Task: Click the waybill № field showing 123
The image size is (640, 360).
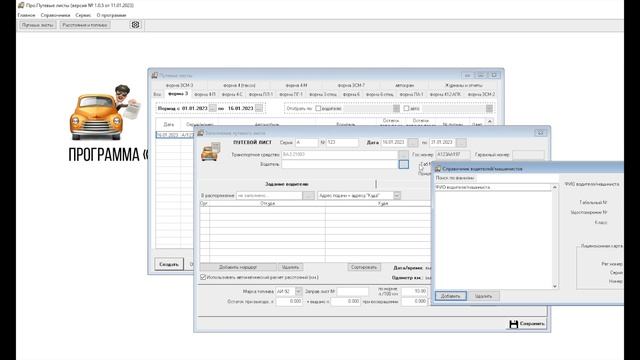Action: click(342, 142)
